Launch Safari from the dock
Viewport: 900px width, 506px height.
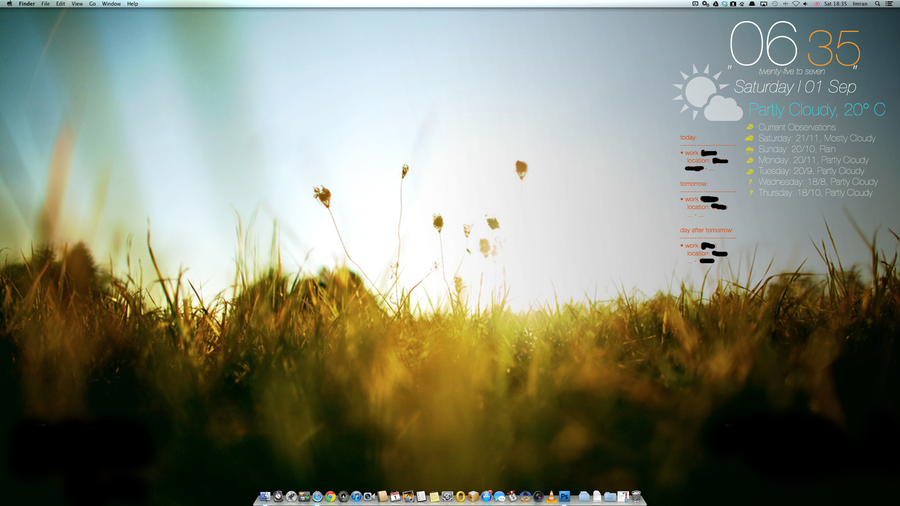(x=317, y=496)
